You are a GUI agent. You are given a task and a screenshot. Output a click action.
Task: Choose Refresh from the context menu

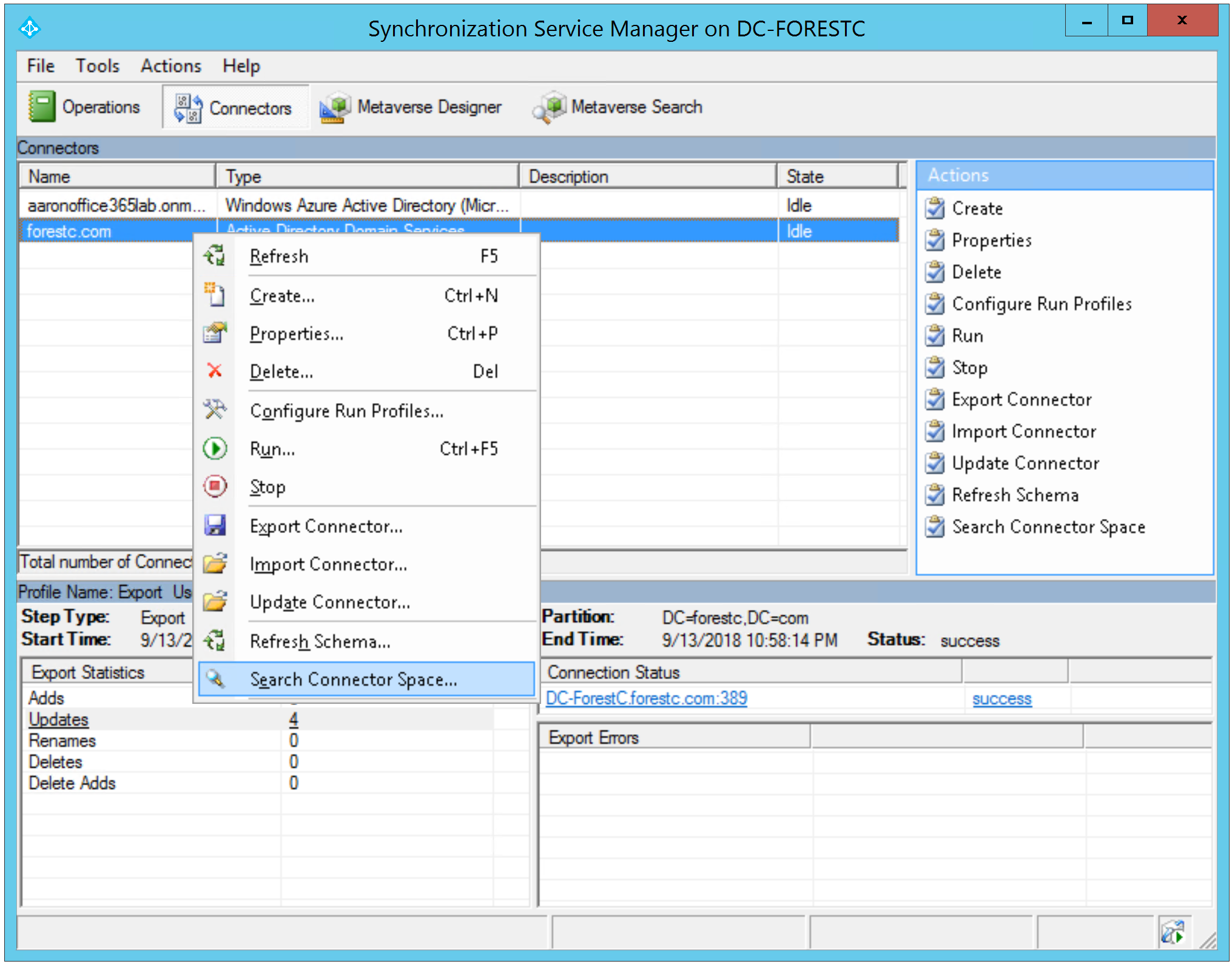[279, 256]
